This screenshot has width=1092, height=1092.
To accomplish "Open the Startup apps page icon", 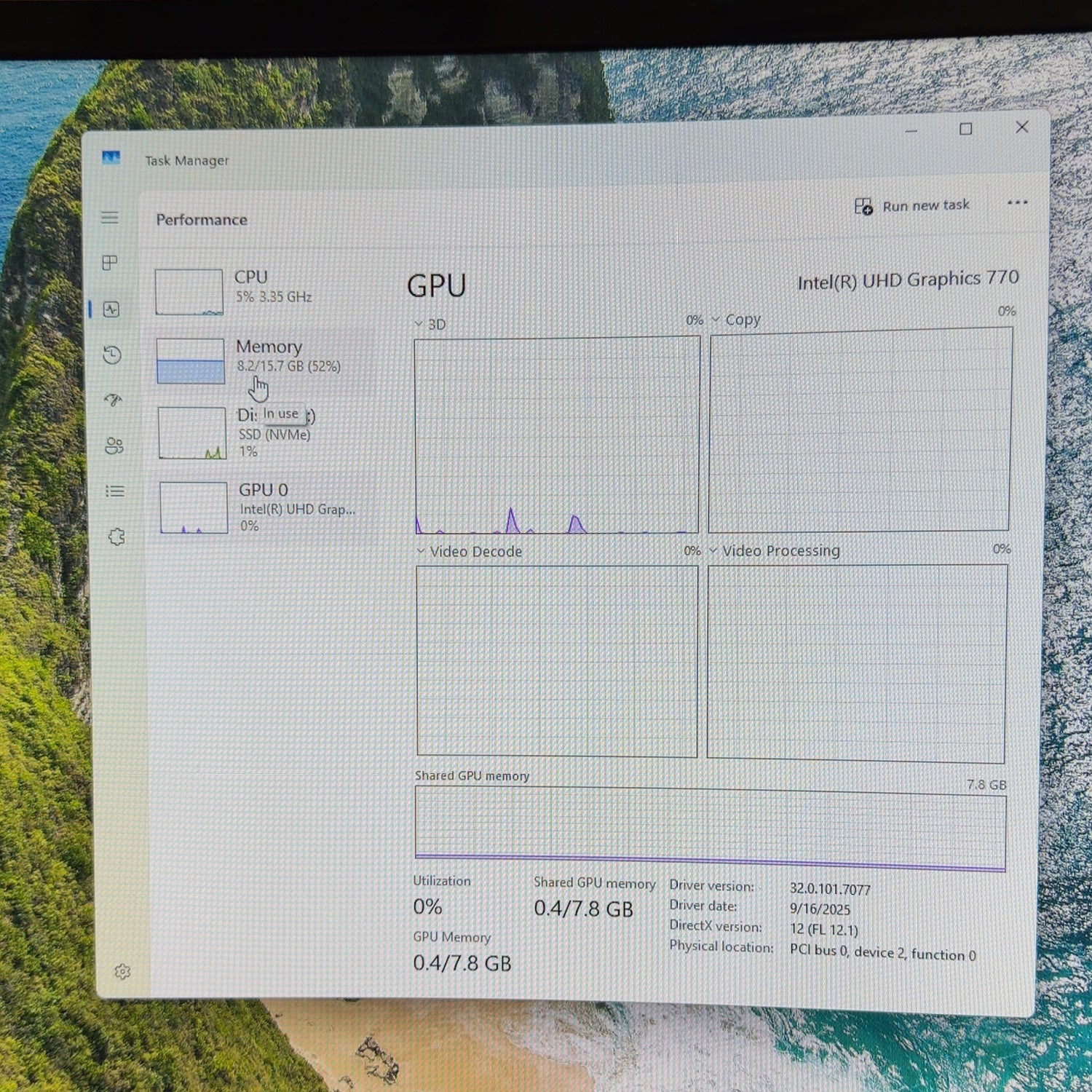I will 113,400.
